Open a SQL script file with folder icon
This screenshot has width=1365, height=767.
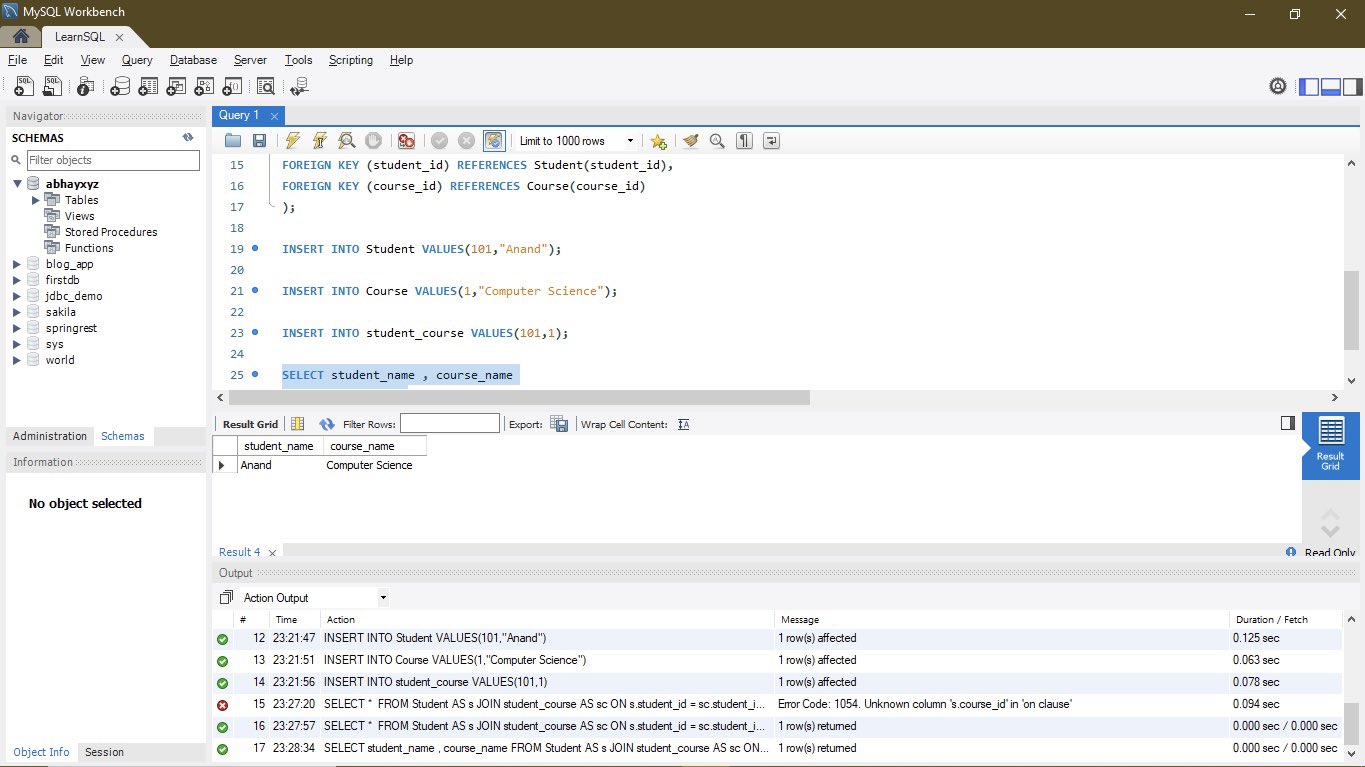pos(233,141)
